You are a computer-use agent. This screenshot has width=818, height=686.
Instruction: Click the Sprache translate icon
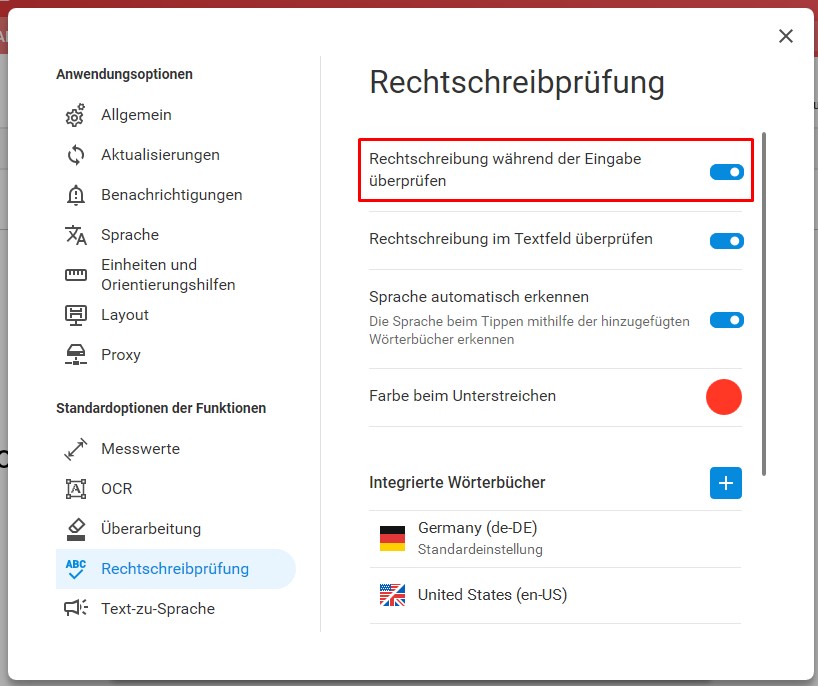coord(76,235)
